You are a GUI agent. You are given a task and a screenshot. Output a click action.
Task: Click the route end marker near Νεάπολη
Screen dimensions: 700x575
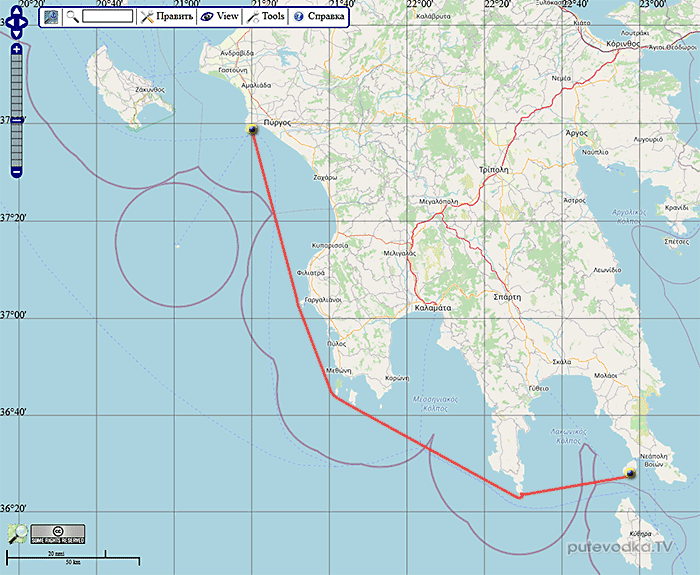click(x=630, y=473)
